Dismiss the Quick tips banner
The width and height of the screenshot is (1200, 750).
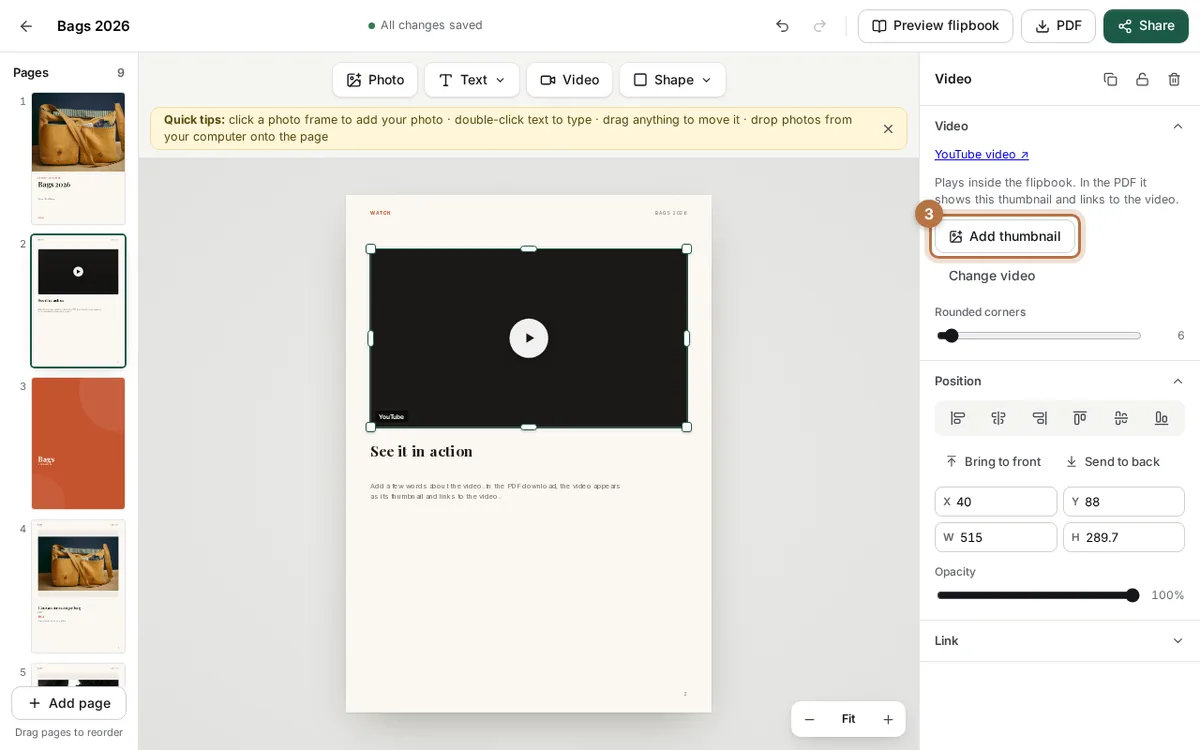888,129
